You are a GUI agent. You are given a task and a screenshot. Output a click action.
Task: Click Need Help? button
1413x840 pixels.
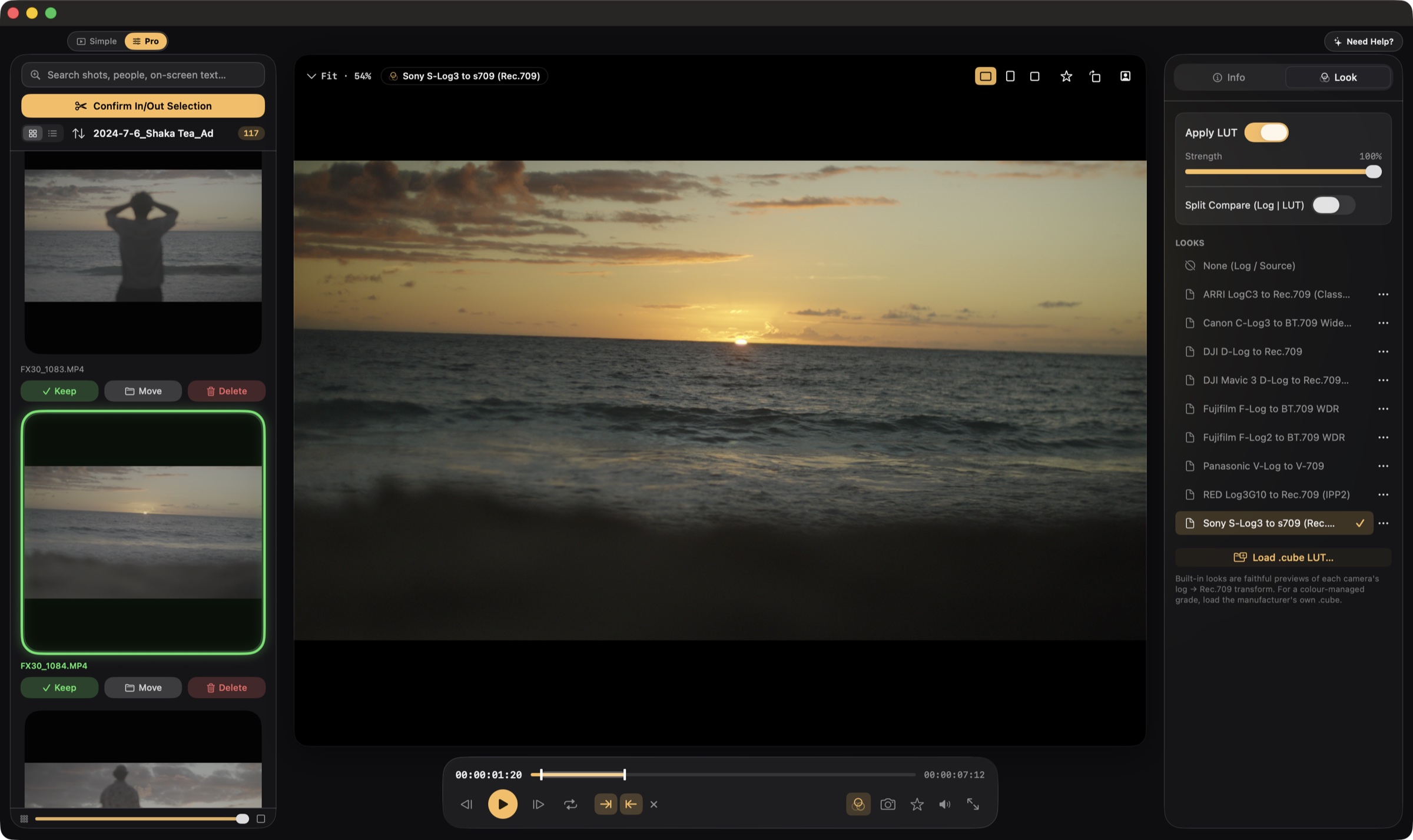click(x=1364, y=41)
